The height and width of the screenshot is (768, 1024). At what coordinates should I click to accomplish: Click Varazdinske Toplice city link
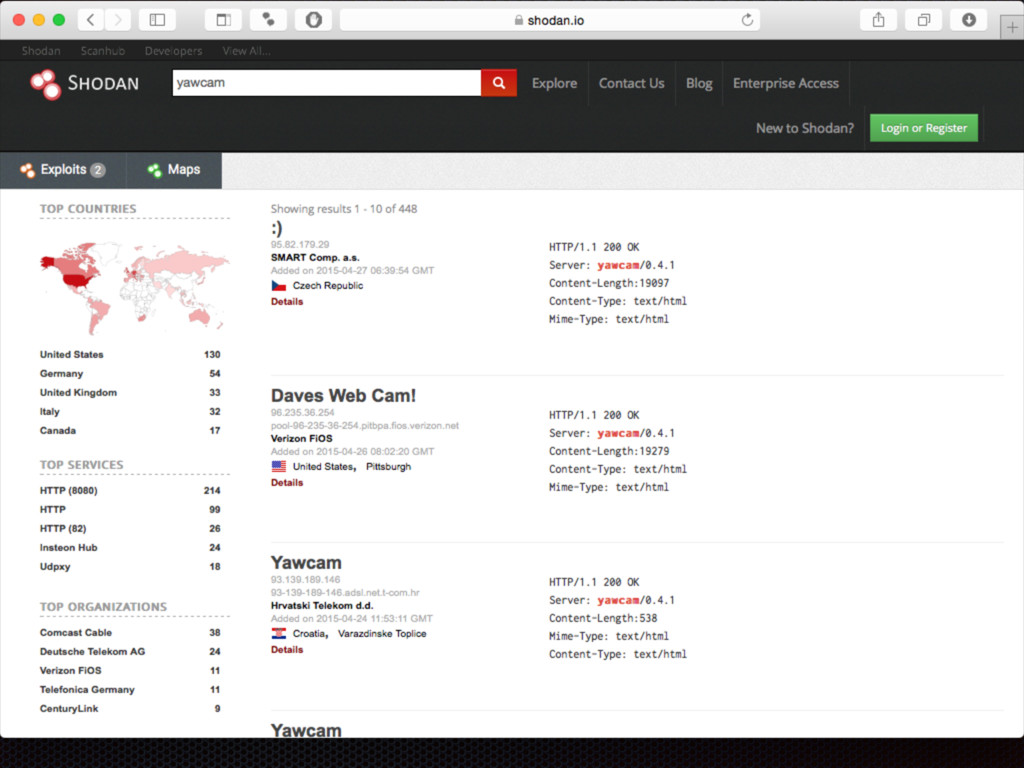[382, 633]
